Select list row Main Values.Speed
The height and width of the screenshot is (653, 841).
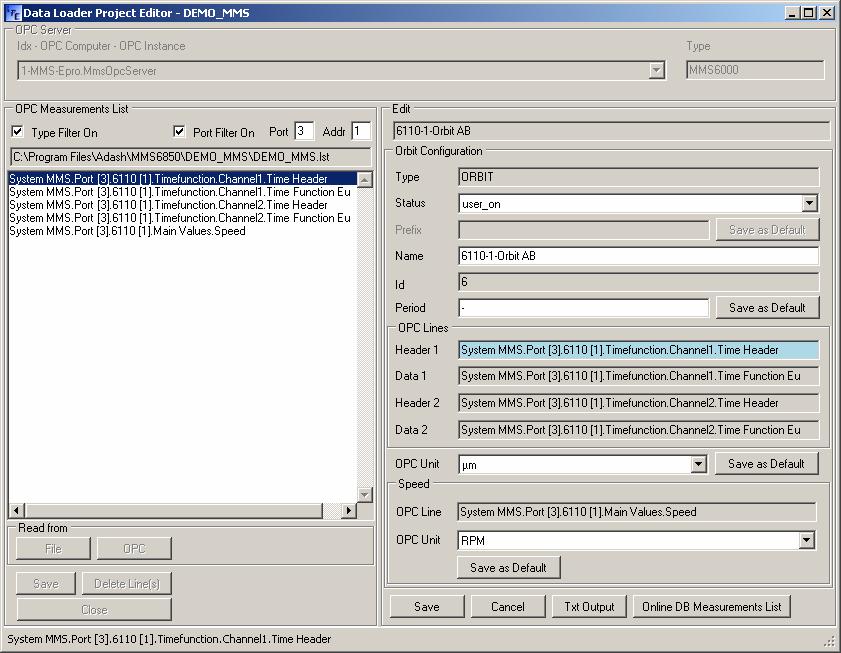click(182, 231)
